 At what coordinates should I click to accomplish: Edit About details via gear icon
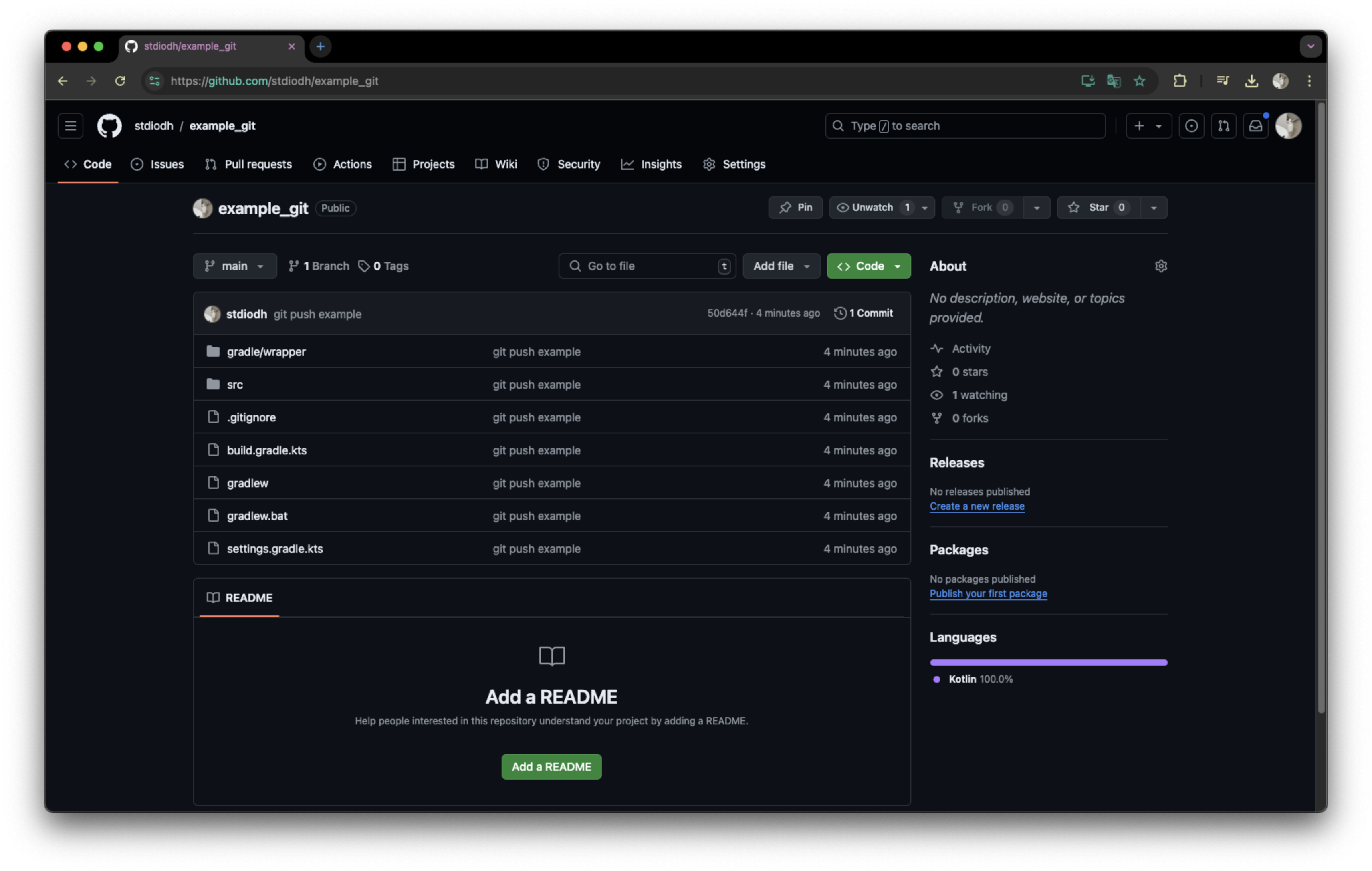click(x=1160, y=266)
